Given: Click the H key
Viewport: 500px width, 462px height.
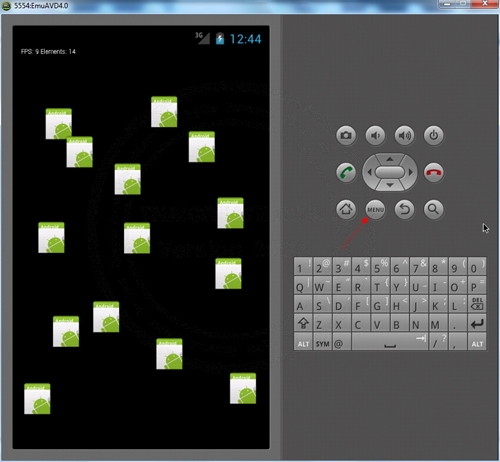Looking at the screenshot, I should tap(400, 304).
